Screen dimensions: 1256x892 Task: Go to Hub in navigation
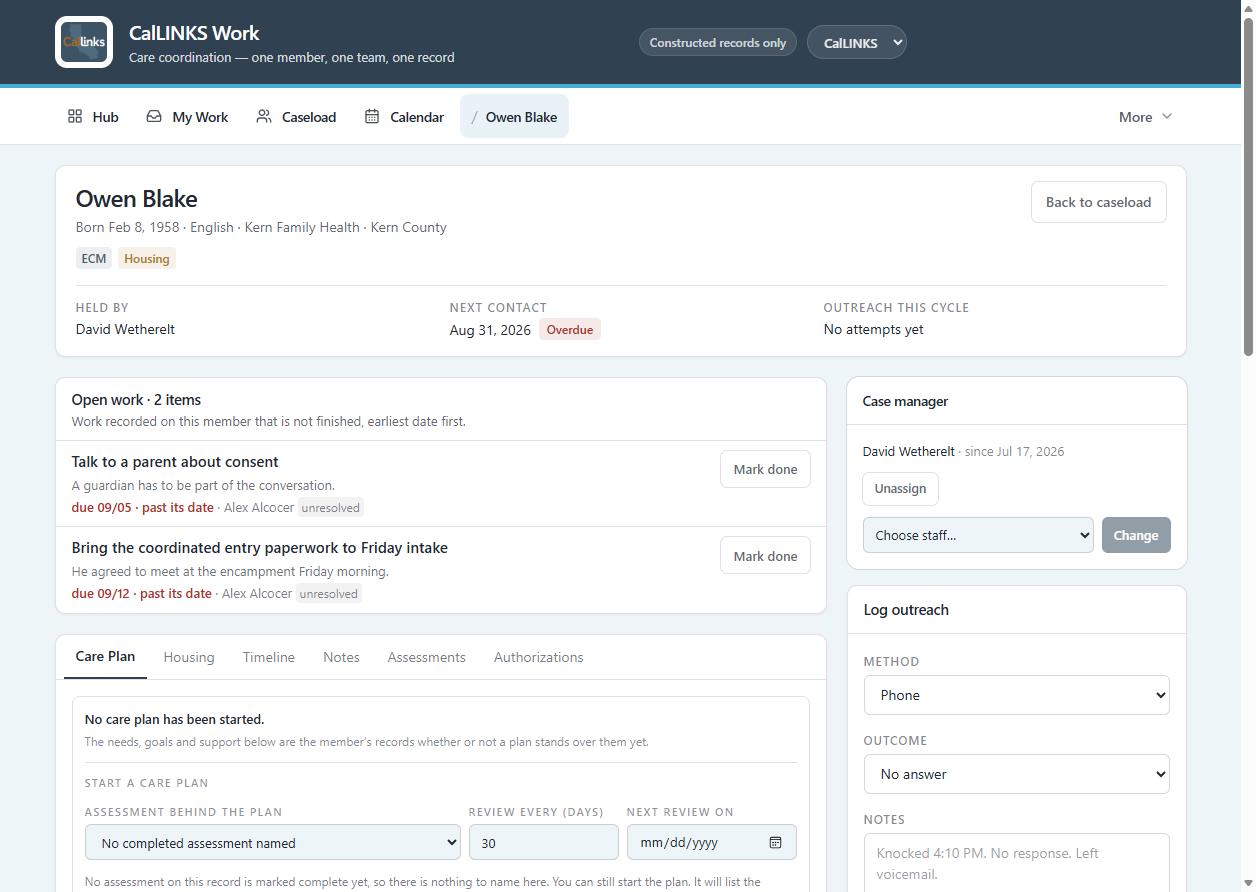93,116
